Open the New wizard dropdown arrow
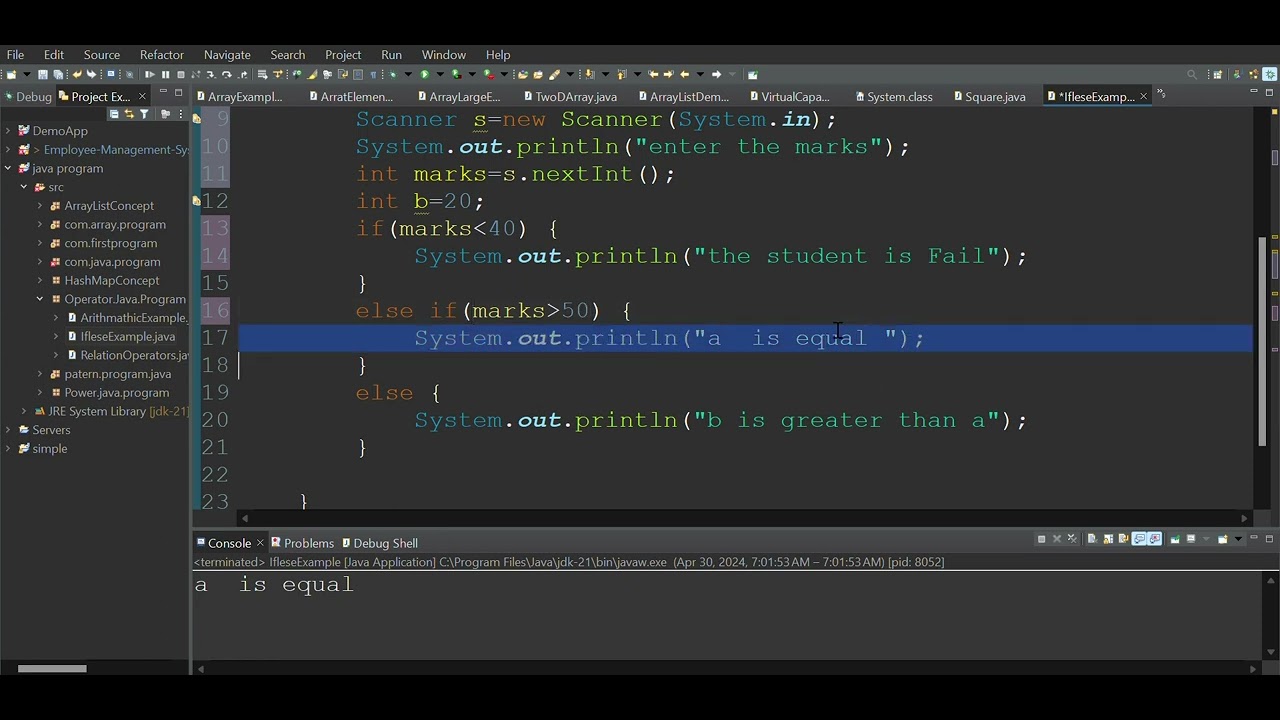 (x=27, y=74)
